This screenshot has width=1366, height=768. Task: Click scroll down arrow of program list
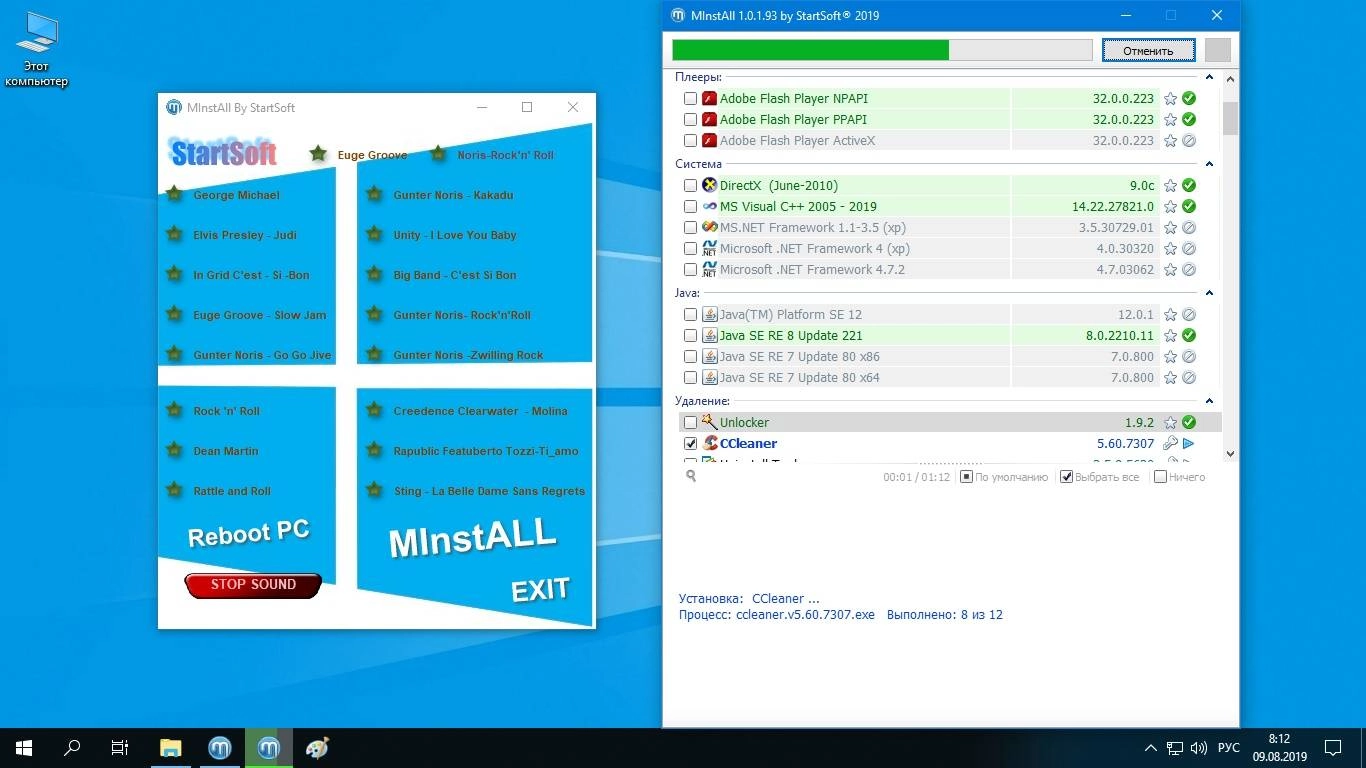(1230, 454)
